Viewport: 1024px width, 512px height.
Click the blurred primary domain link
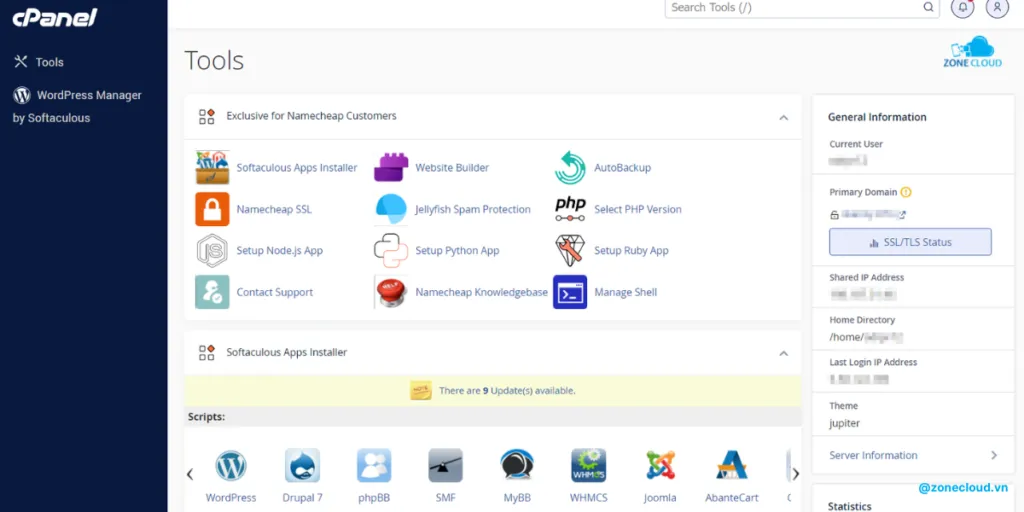[872, 214]
